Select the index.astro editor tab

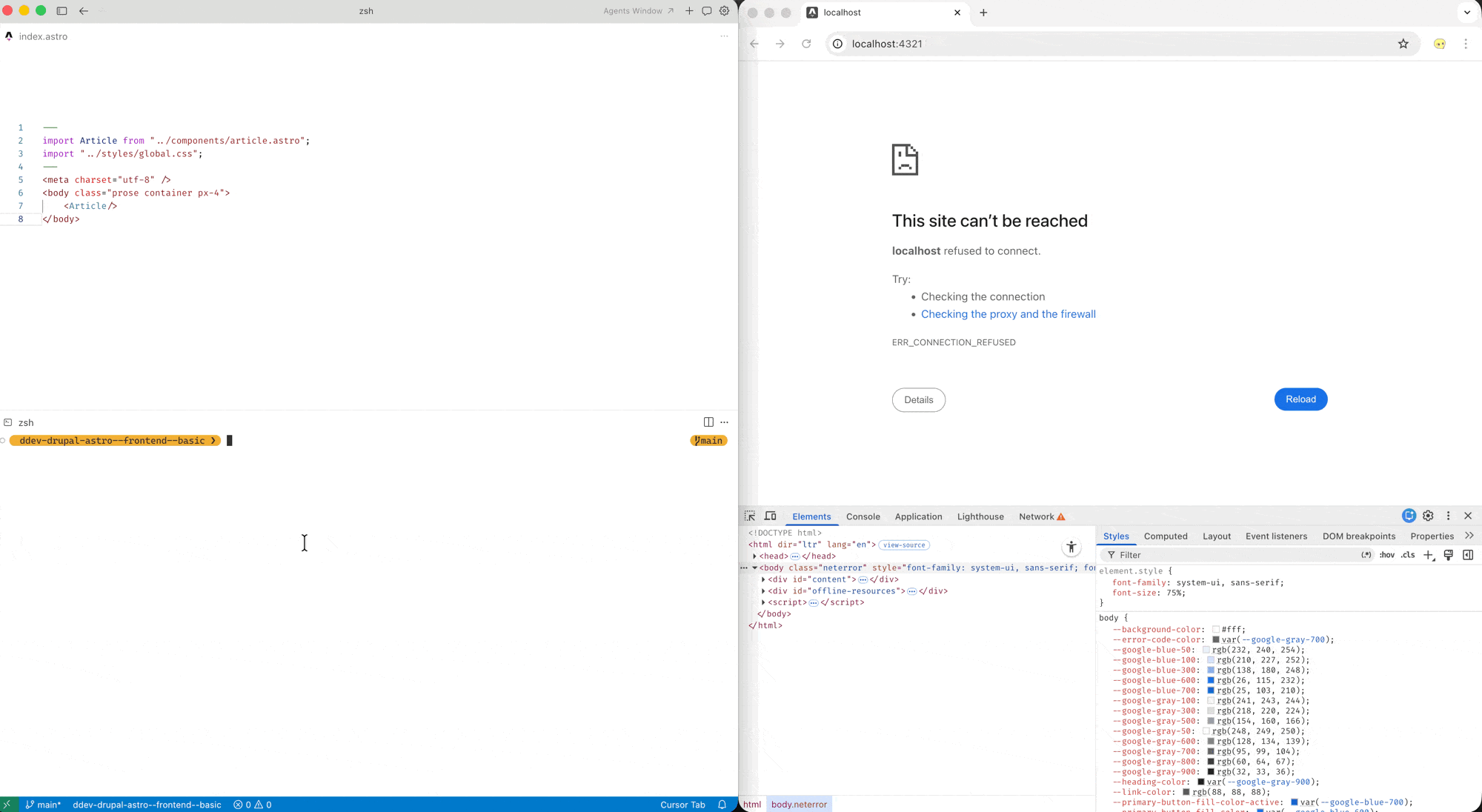click(x=36, y=36)
